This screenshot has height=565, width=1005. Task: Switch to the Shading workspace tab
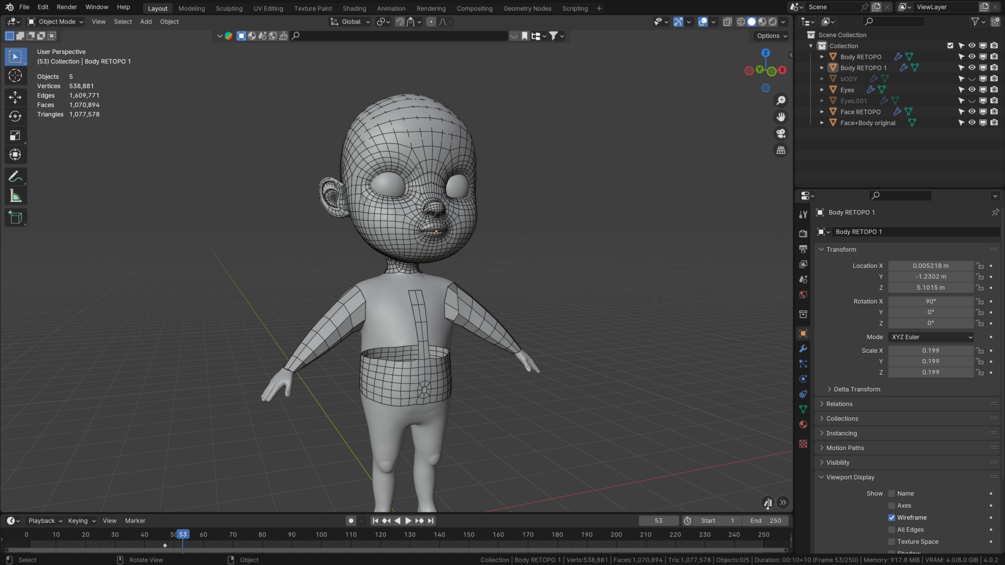coord(354,8)
